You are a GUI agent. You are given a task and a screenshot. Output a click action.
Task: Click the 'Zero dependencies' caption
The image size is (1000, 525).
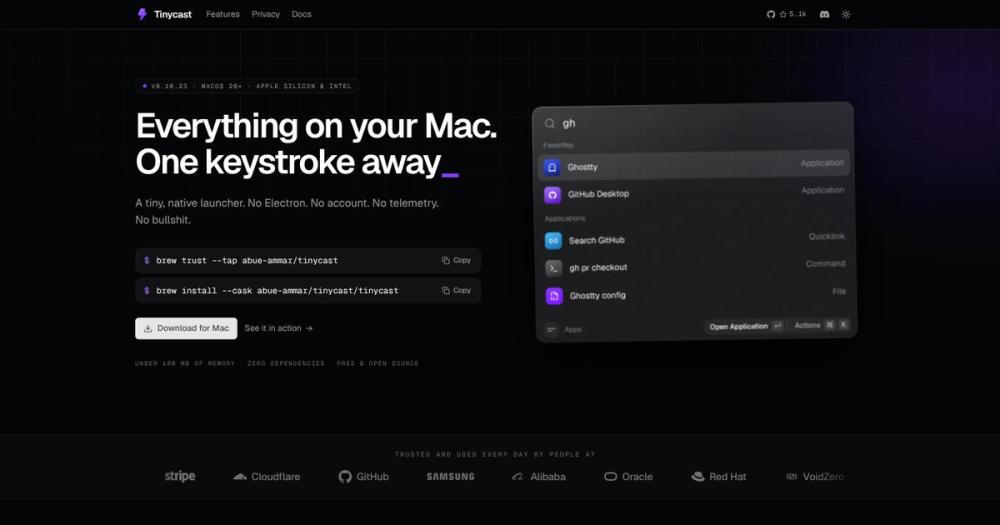[x=286, y=364]
